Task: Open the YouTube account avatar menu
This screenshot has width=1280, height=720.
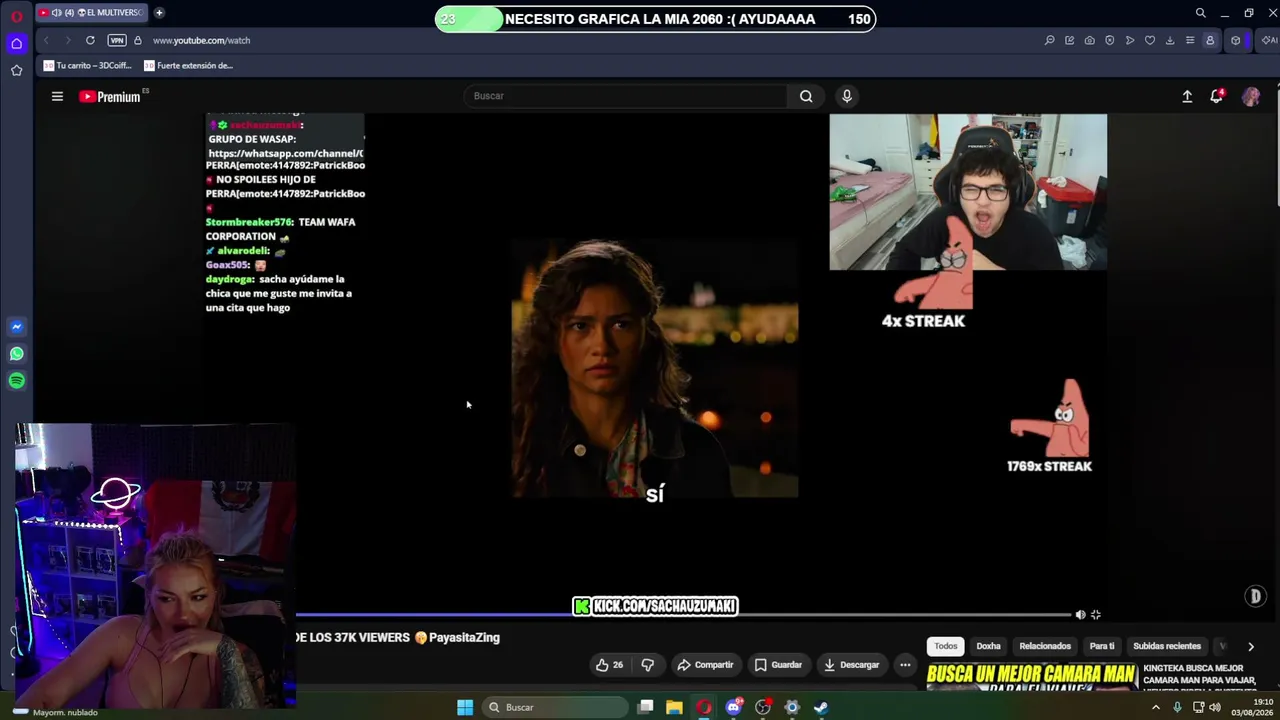Action: (1251, 96)
